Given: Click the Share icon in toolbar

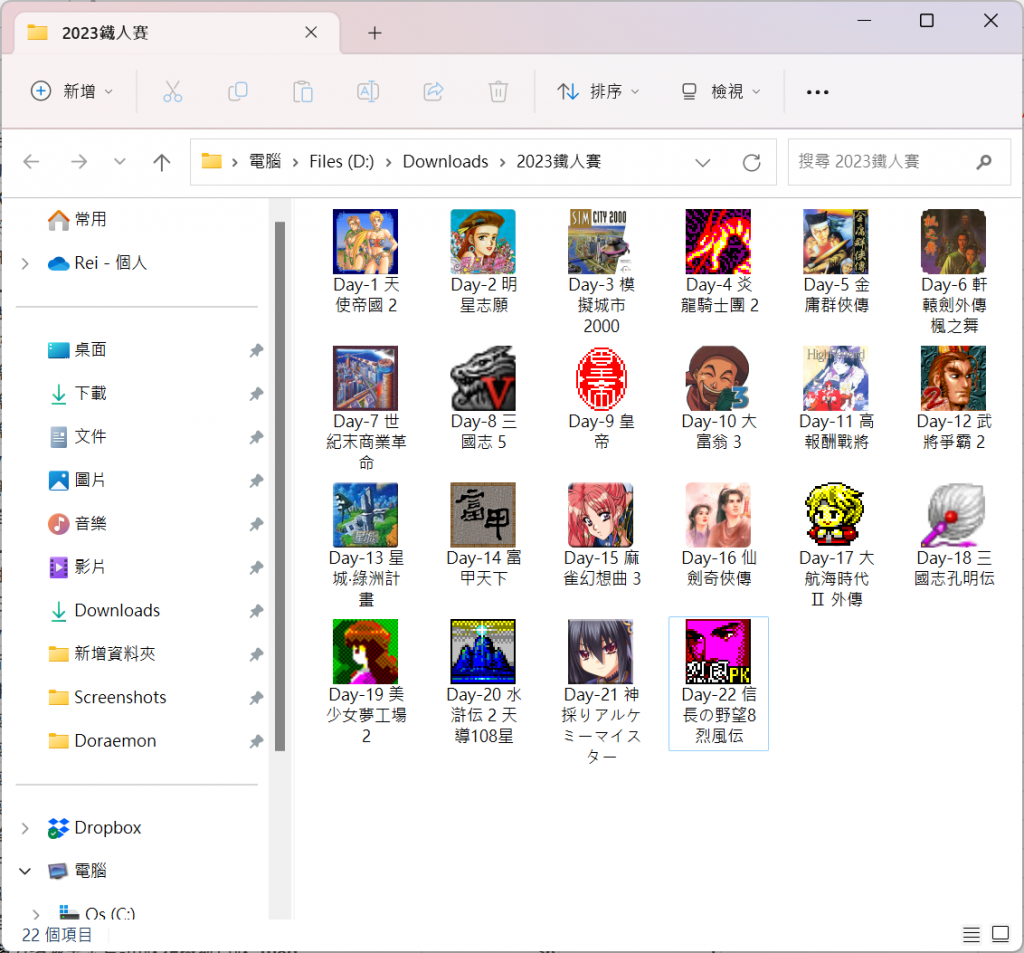Looking at the screenshot, I should 433,91.
